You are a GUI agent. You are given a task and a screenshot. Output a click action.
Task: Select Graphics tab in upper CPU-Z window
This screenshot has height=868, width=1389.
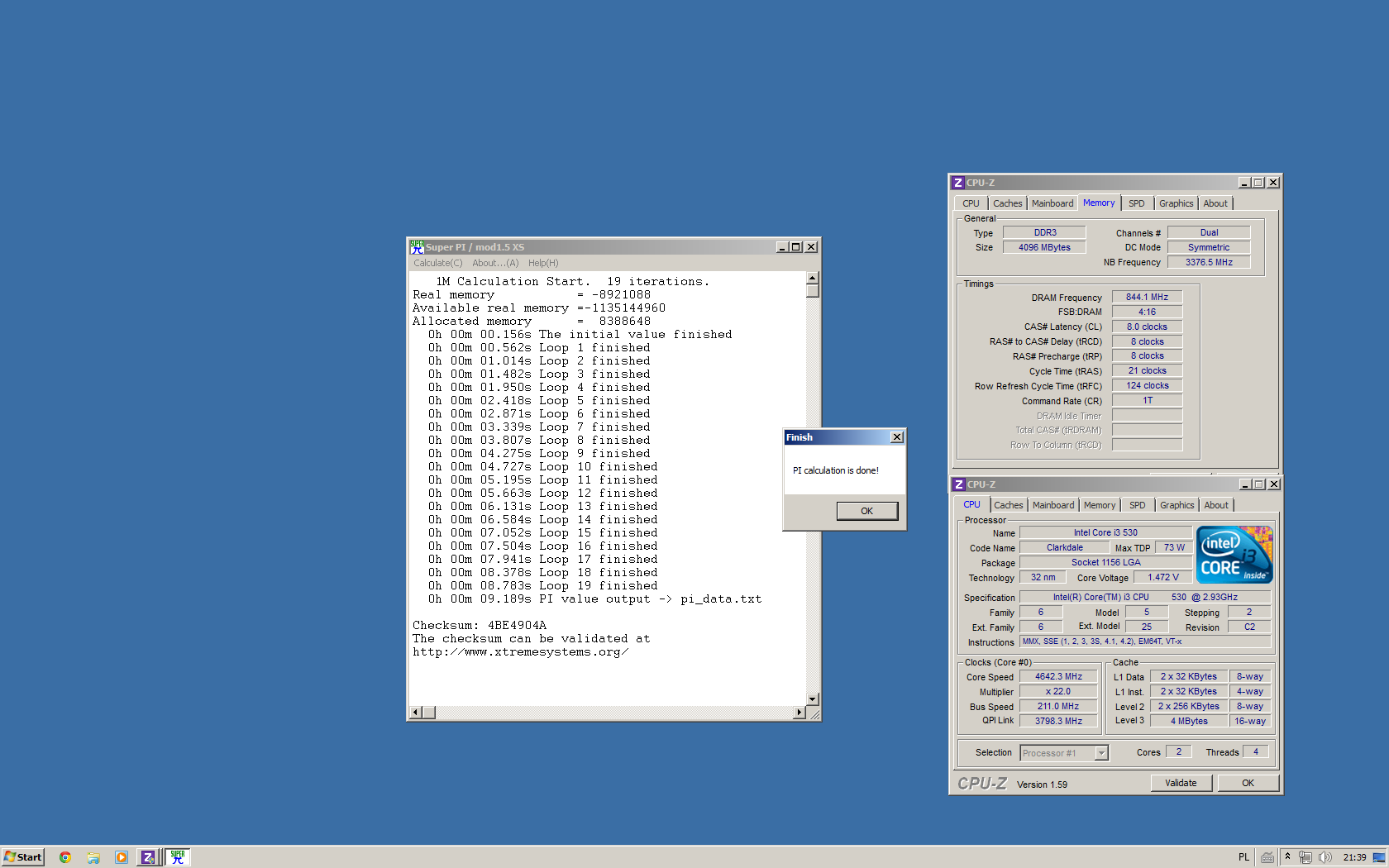tap(1176, 203)
